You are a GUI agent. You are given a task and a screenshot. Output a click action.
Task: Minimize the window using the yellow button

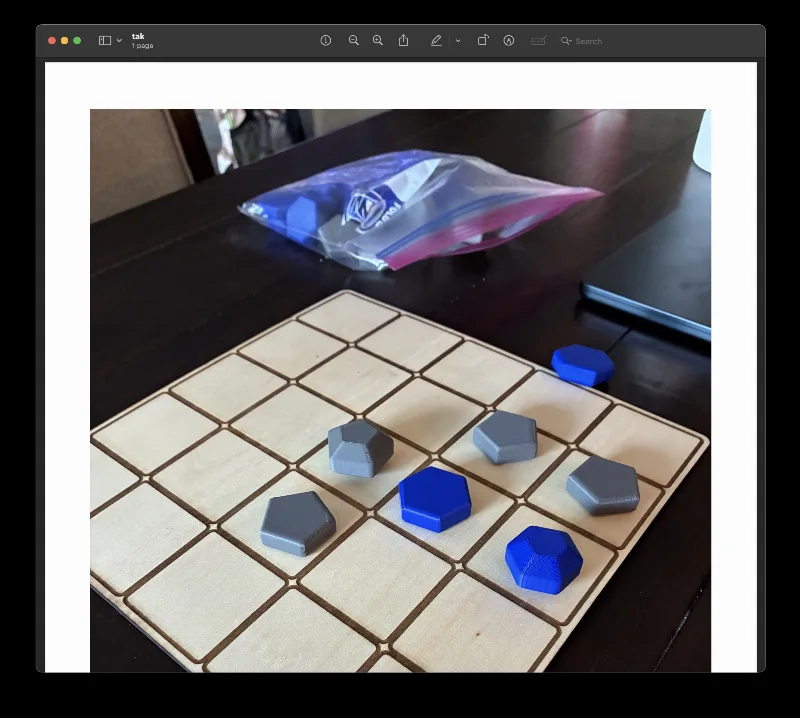[x=64, y=41]
